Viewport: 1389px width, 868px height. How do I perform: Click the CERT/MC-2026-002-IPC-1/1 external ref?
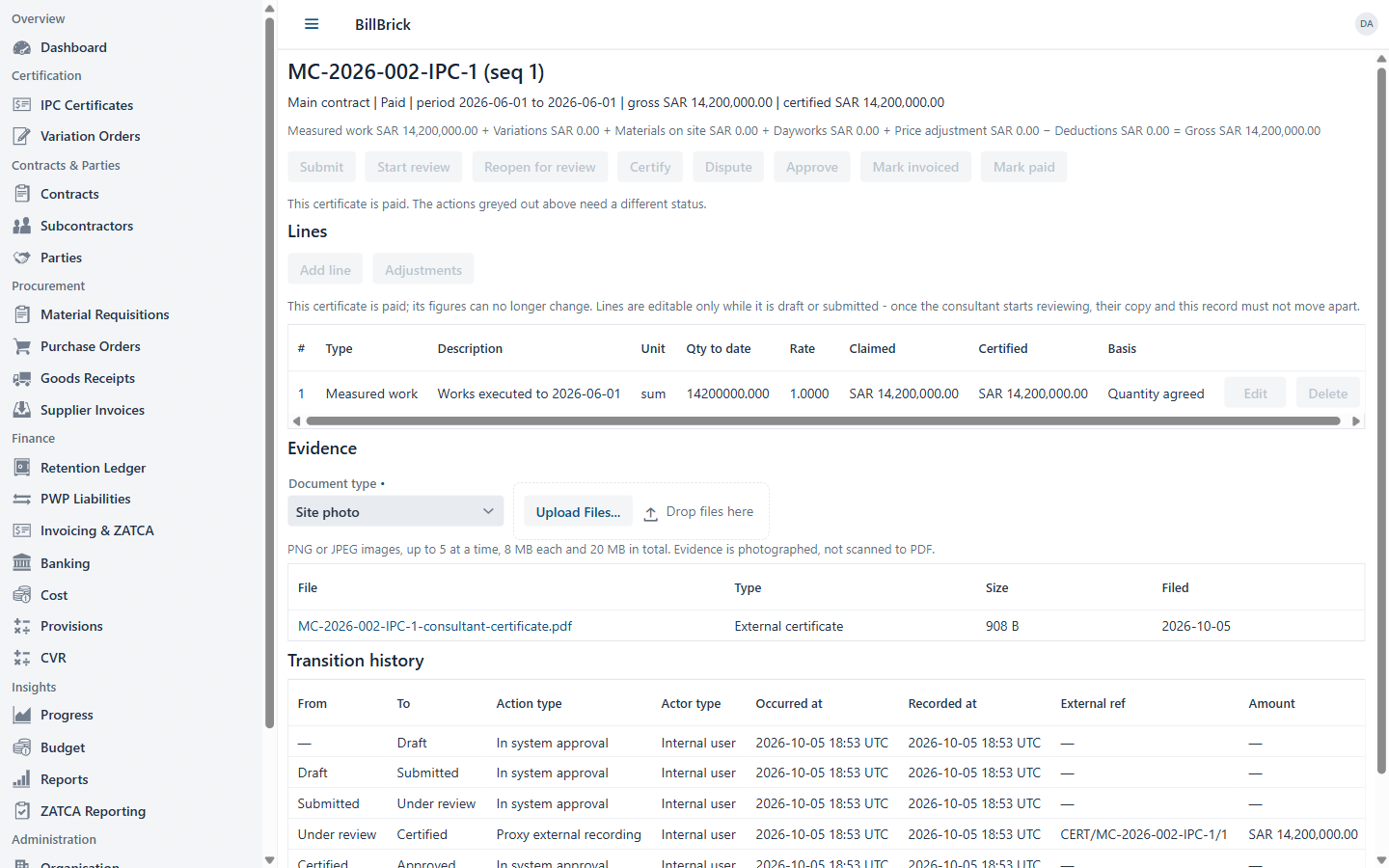coord(1144,834)
